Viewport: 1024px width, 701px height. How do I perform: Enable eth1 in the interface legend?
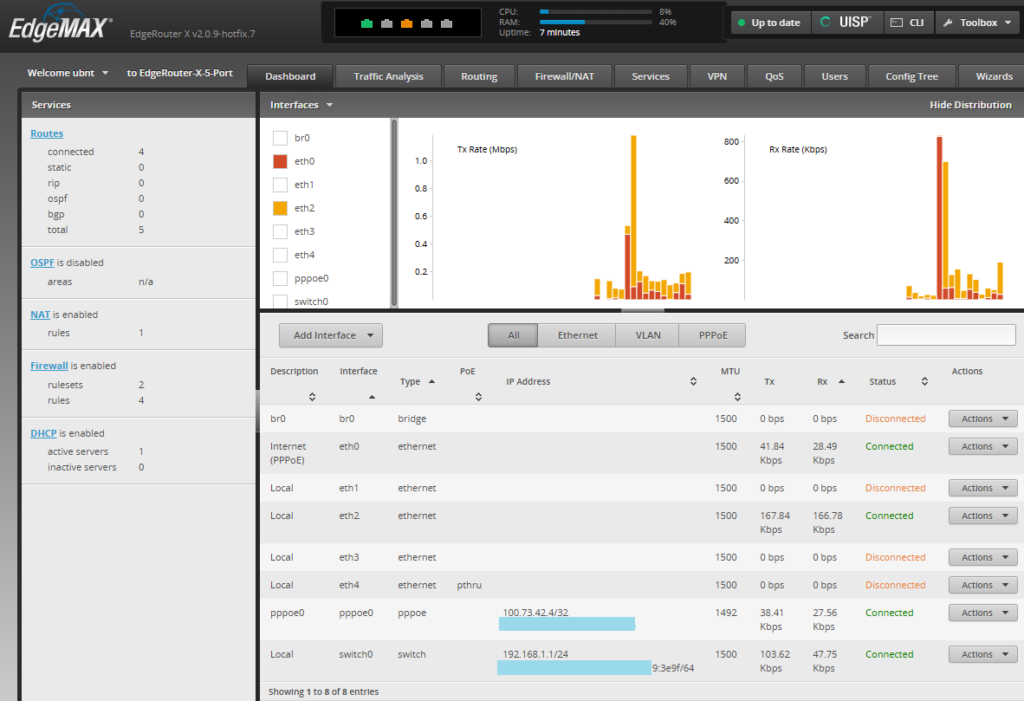(280, 185)
